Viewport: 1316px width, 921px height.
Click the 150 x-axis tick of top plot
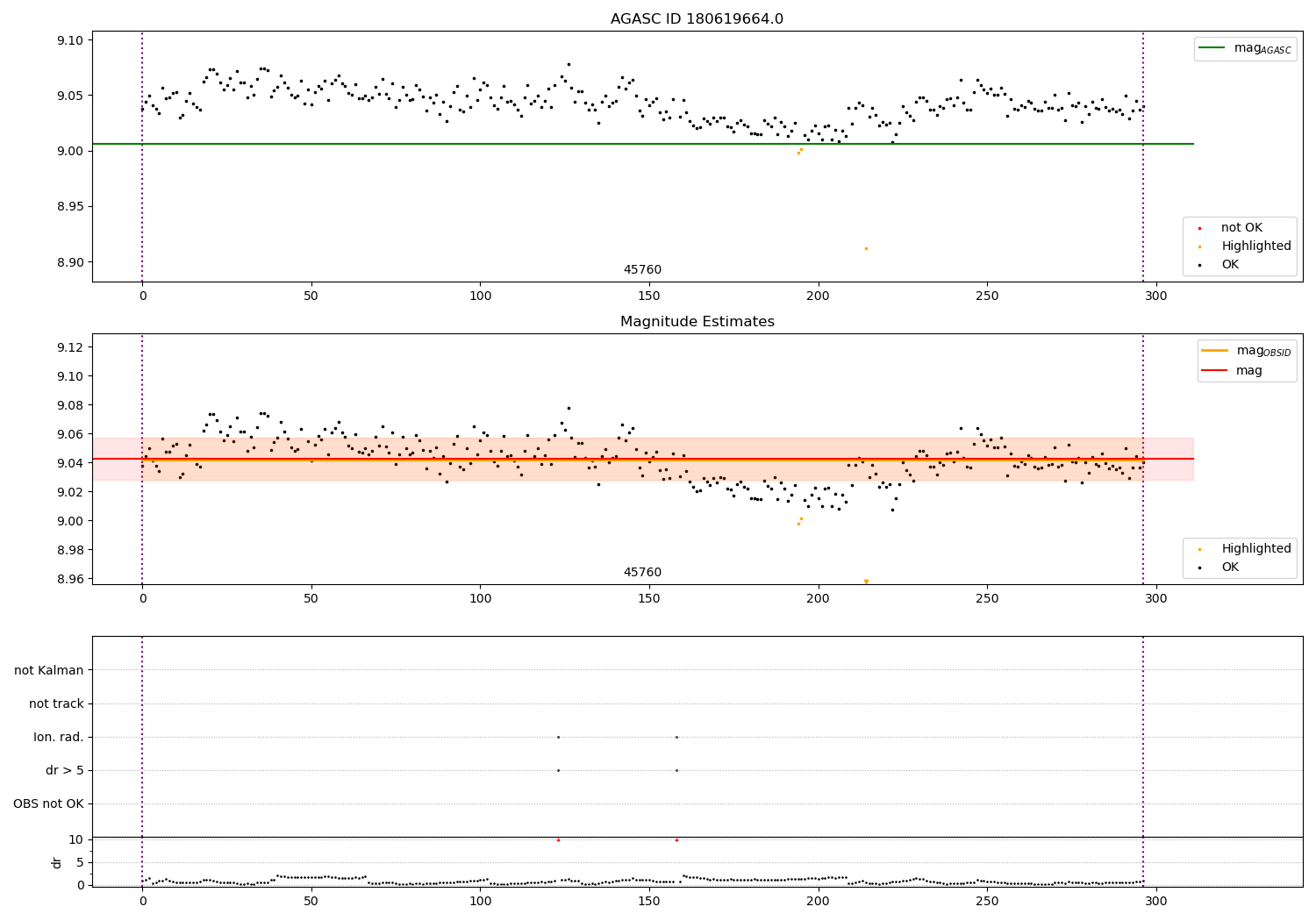pyautogui.click(x=649, y=296)
